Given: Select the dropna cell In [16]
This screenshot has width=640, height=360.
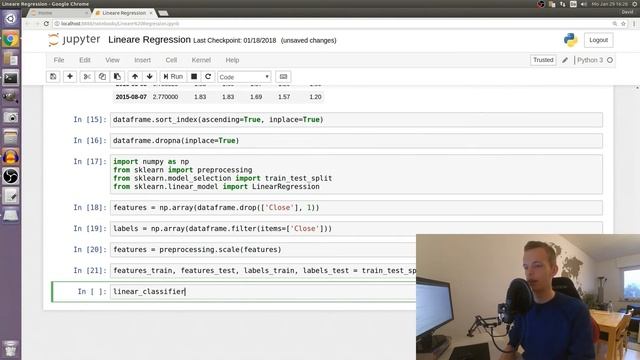Looking at the screenshot, I should (x=356, y=140).
